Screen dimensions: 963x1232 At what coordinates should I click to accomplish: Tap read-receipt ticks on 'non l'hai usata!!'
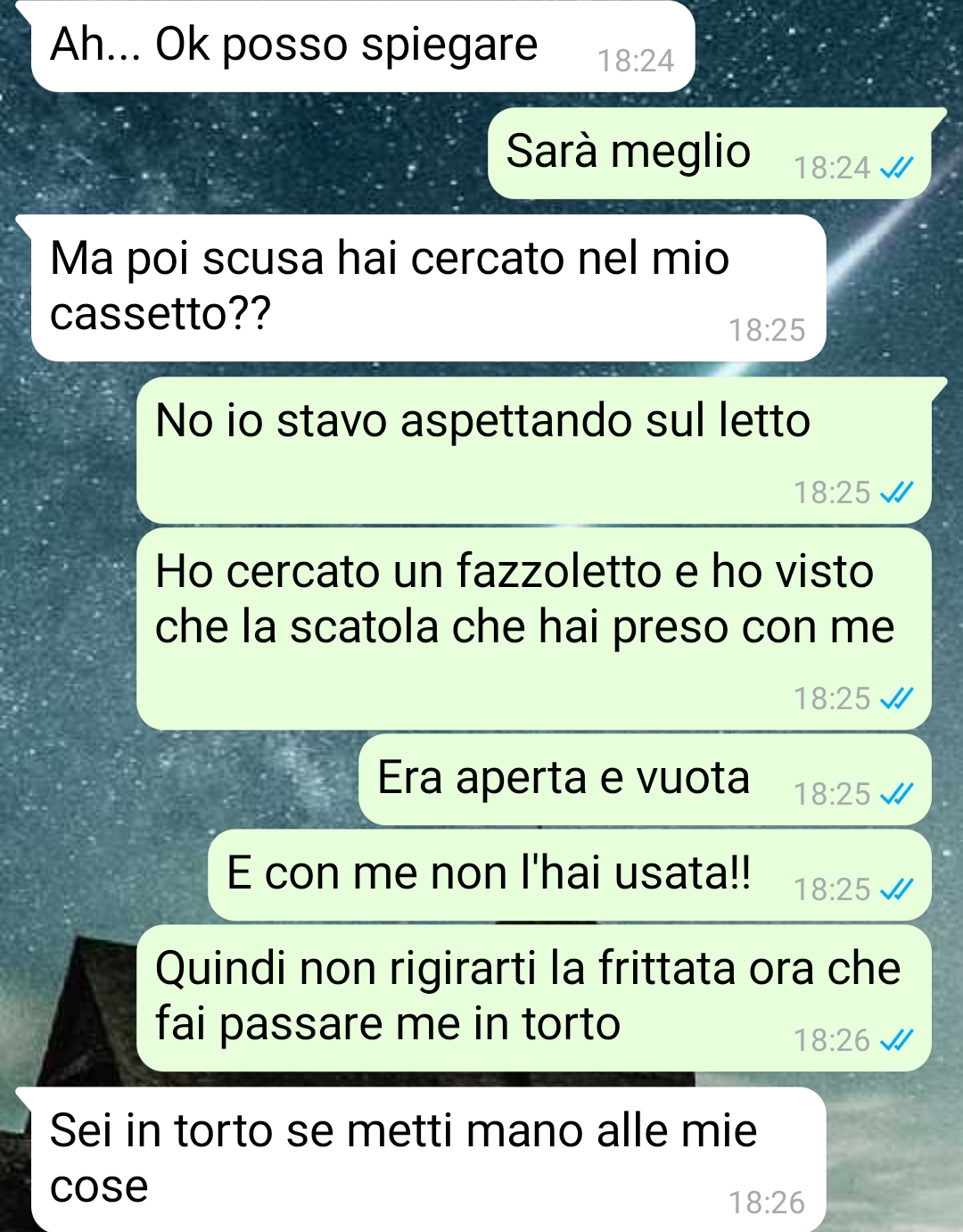tap(896, 889)
